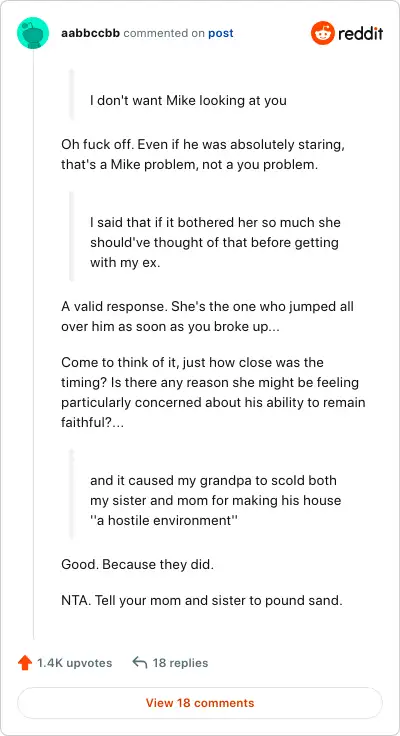Open the blue "post" link
The image size is (400, 736).
click(x=221, y=33)
